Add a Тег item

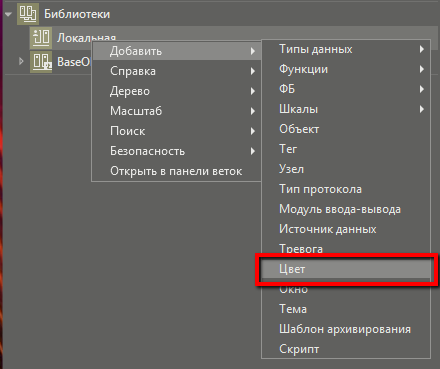point(346,149)
